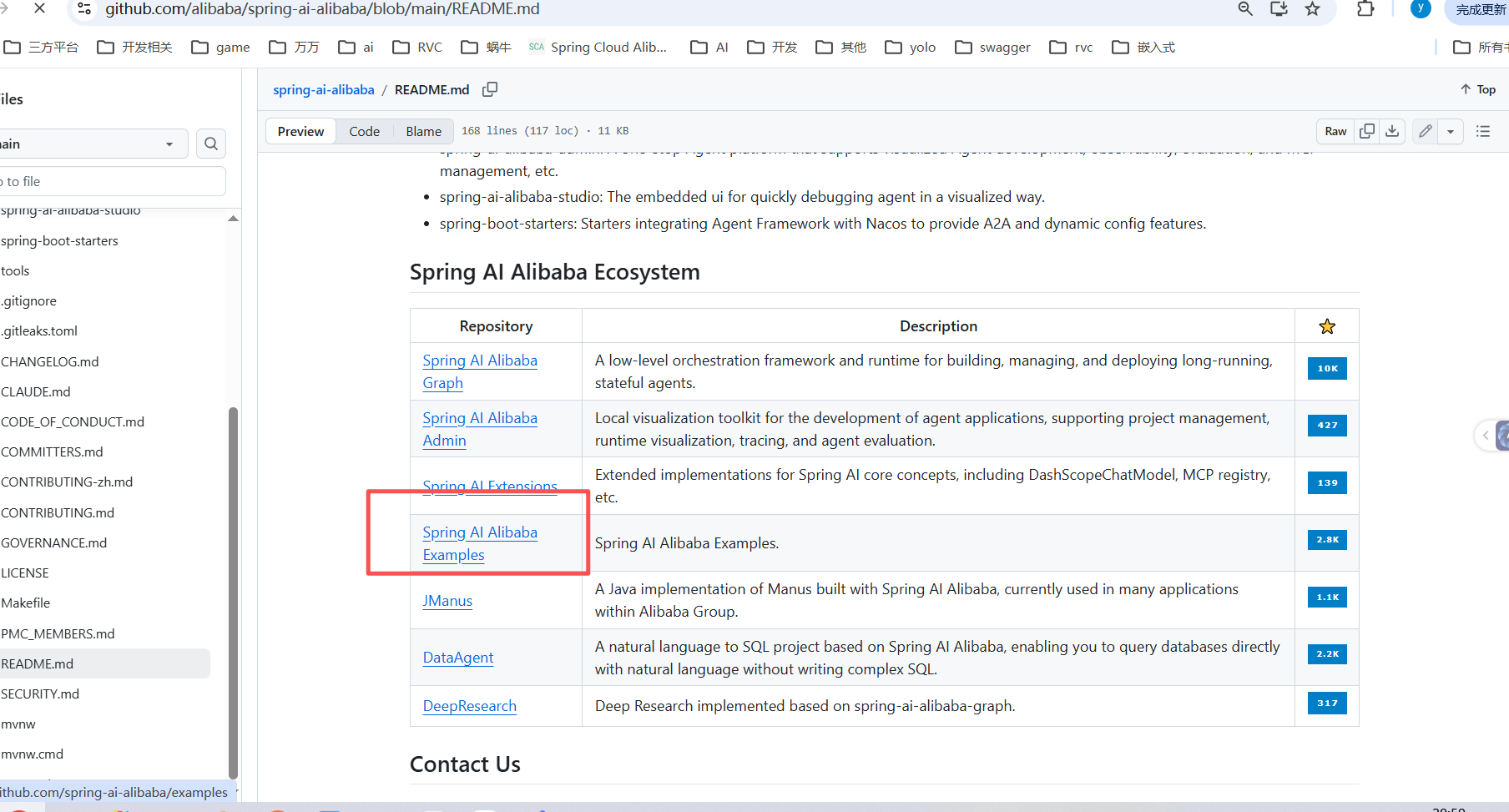The width and height of the screenshot is (1509, 812).
Task: Select CHANGELOG.md in file tree
Action: (50, 361)
